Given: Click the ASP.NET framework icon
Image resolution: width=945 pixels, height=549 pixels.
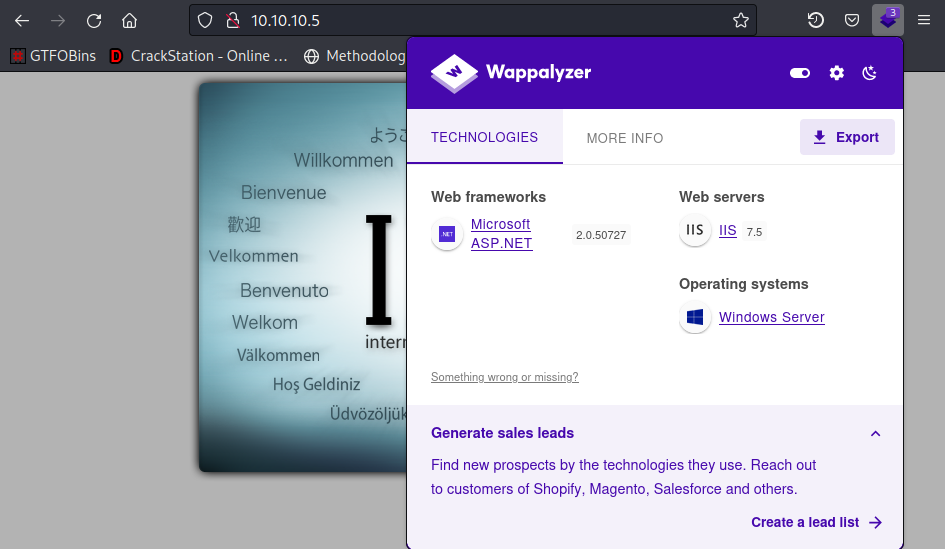Looking at the screenshot, I should click(x=447, y=234).
